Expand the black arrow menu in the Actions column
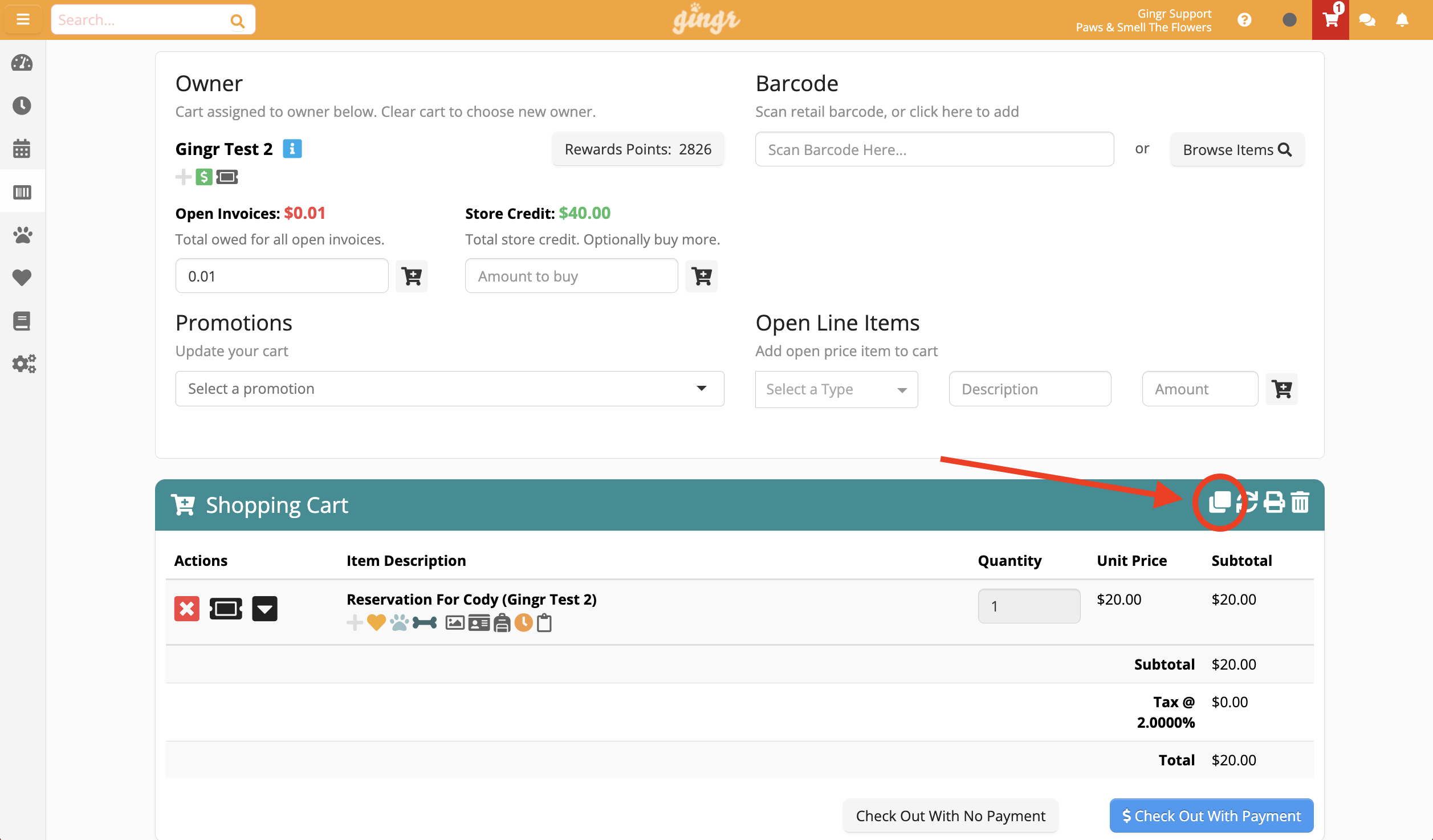1433x840 pixels. (264, 609)
